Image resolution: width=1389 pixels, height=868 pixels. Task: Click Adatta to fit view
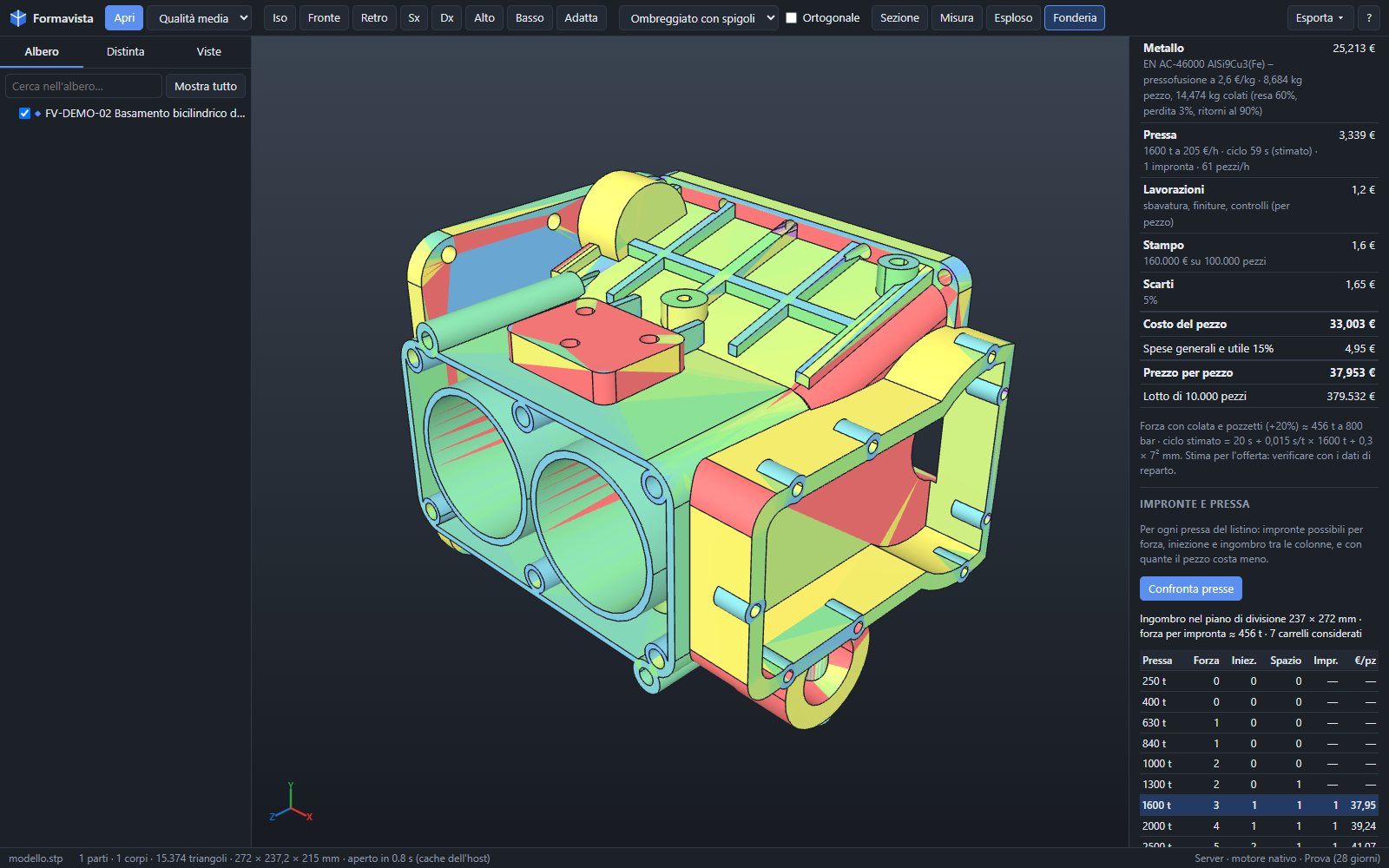tap(581, 18)
